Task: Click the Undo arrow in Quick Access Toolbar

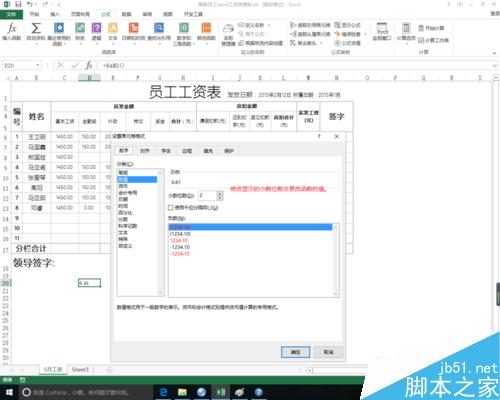Action: click(30, 4)
